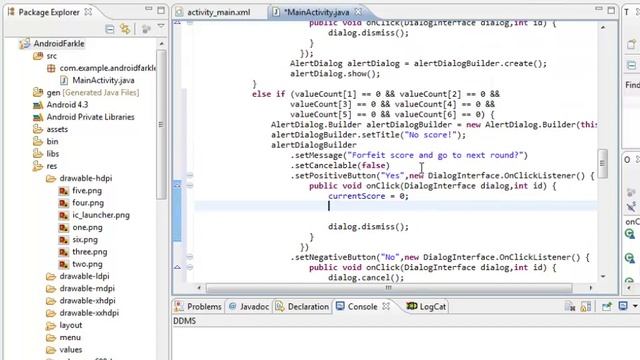Select the menu folder

[70, 338]
